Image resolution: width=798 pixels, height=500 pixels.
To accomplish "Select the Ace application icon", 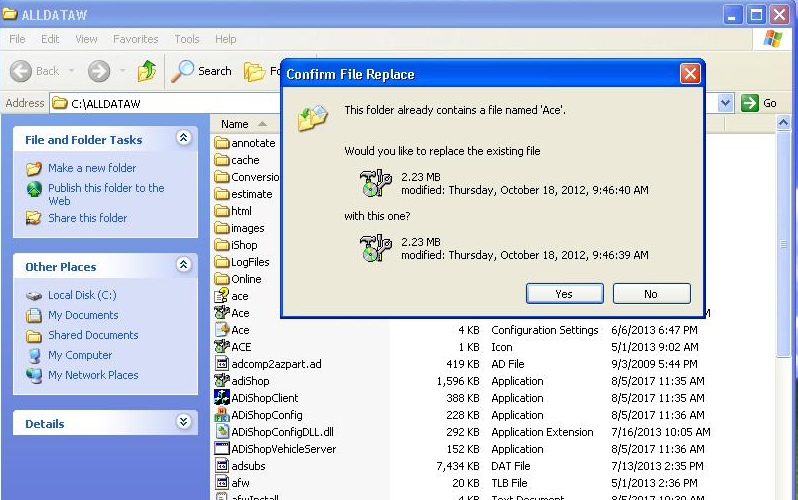I will 222,313.
